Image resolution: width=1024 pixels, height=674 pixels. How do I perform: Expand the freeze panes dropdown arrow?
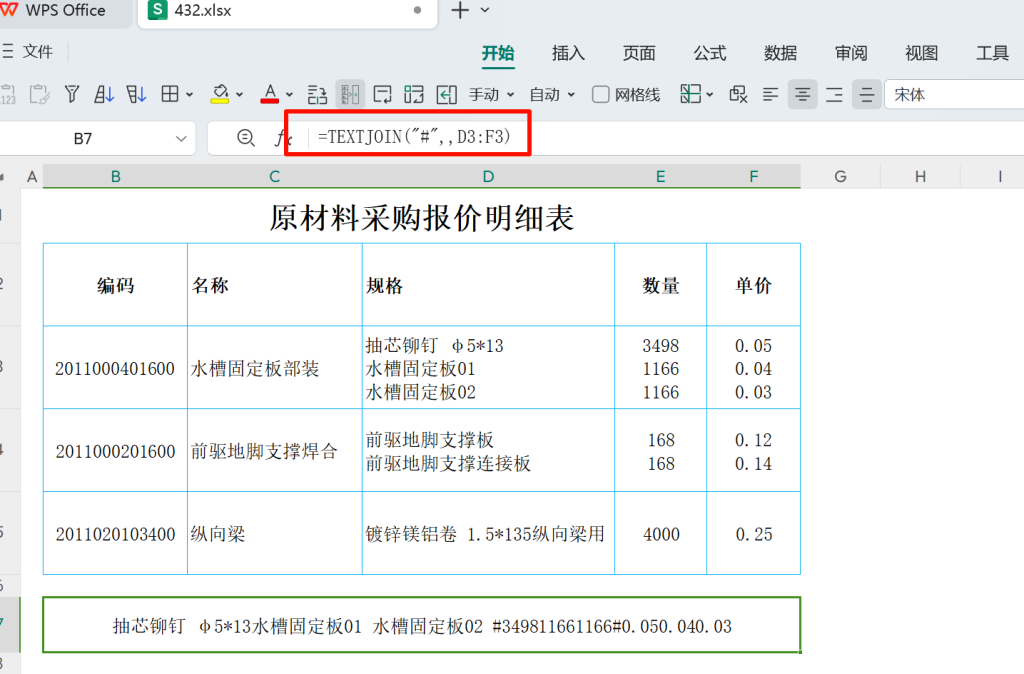pyautogui.click(x=710, y=95)
